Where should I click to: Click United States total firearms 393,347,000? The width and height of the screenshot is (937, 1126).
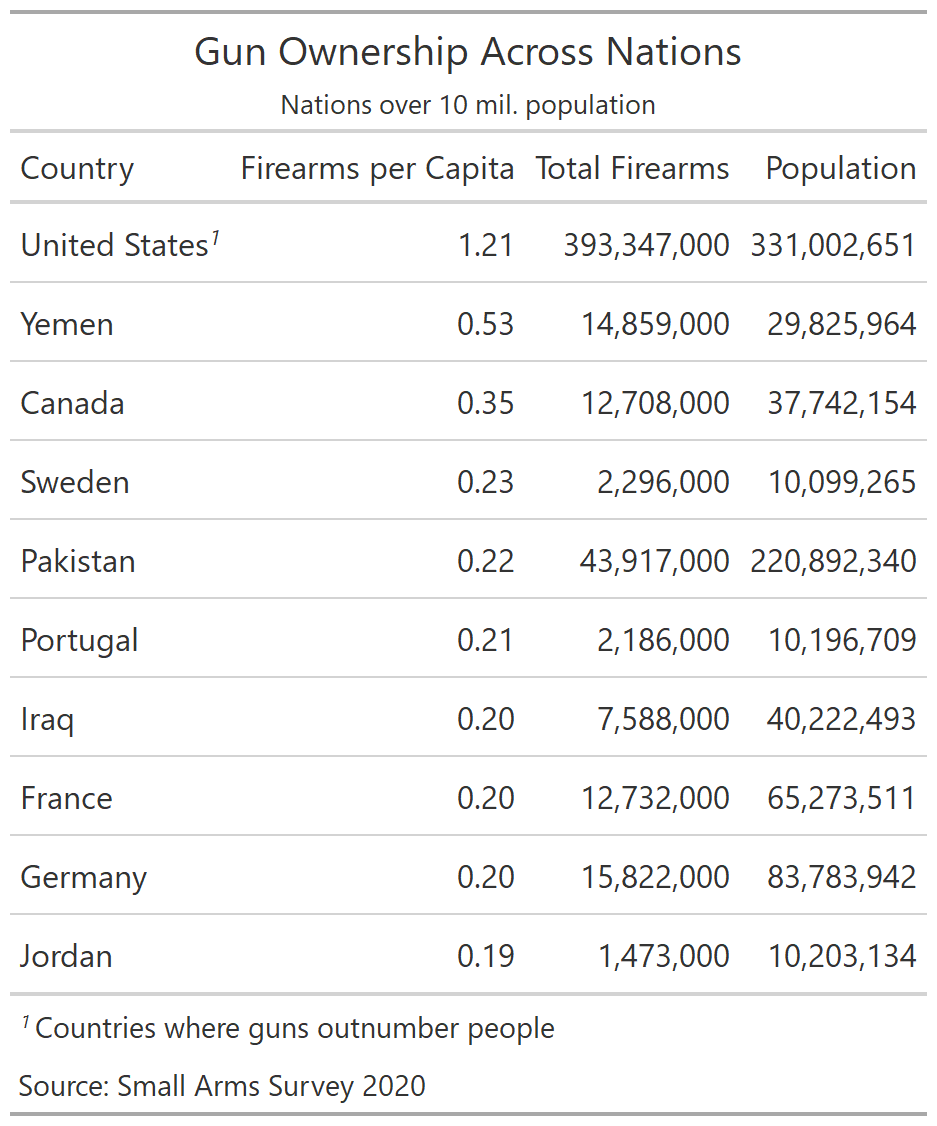click(x=646, y=246)
